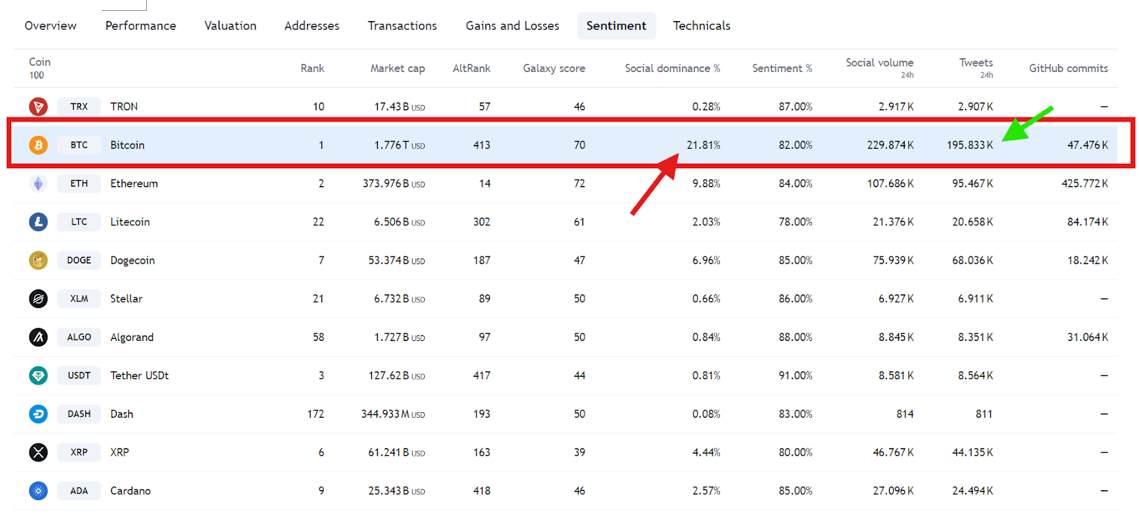Open the Gains and Losses tab

click(512, 26)
